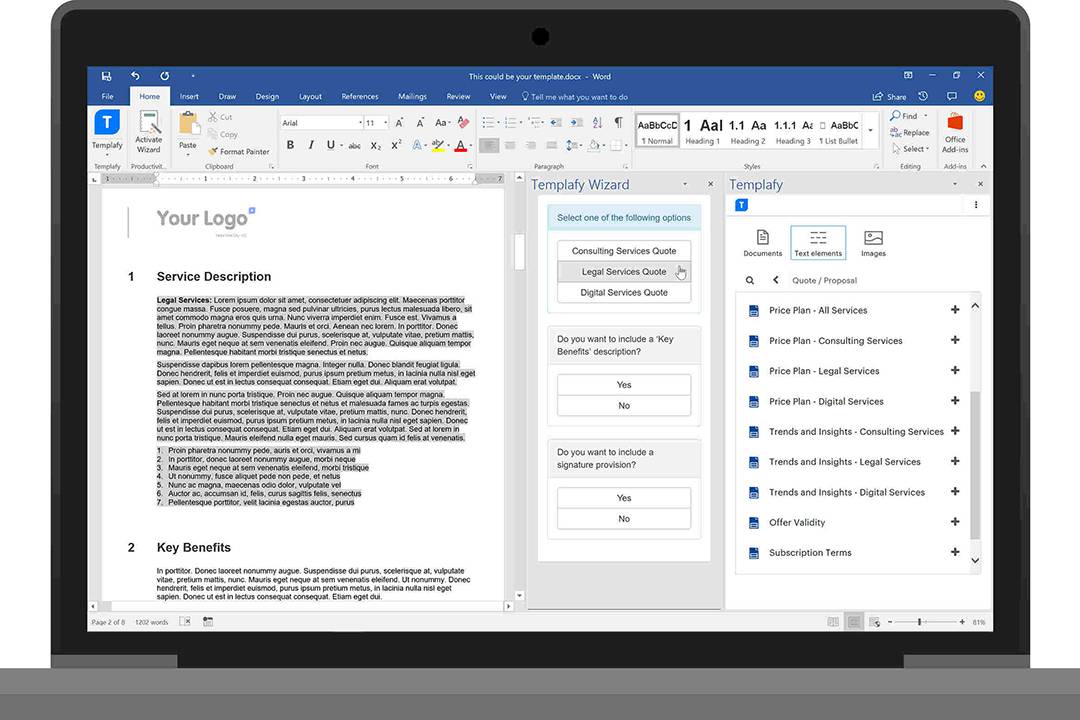Open the Images section in Templafy
Viewport: 1080px width, 720px height.
click(x=873, y=242)
